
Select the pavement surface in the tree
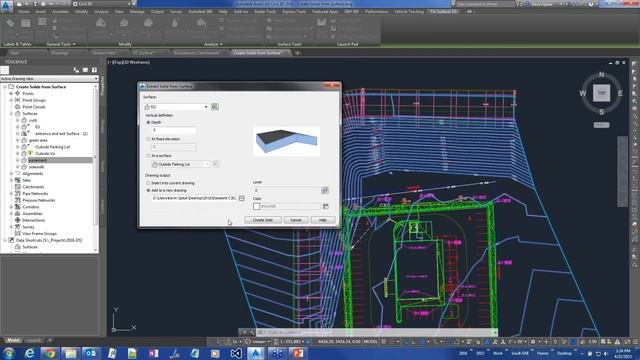(38, 160)
